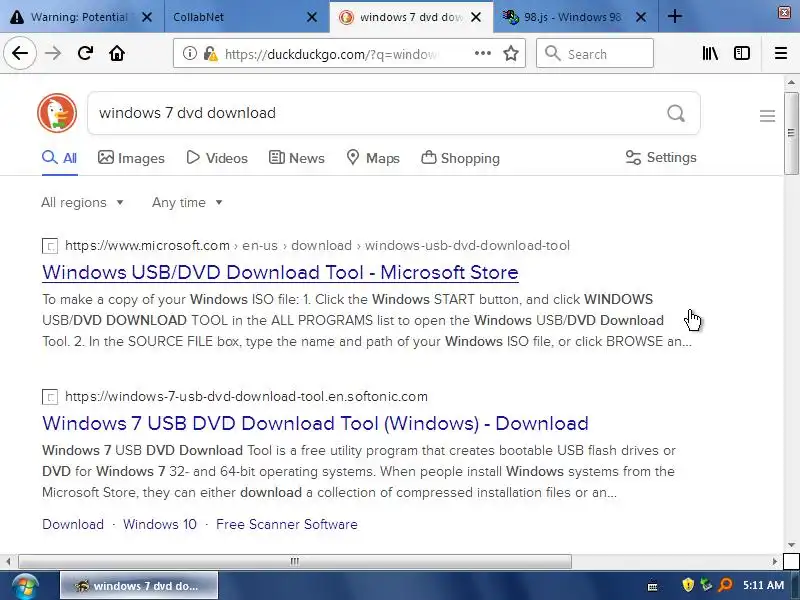The height and width of the screenshot is (600, 800).
Task: Click the toolbar Search box
Action: tap(595, 53)
